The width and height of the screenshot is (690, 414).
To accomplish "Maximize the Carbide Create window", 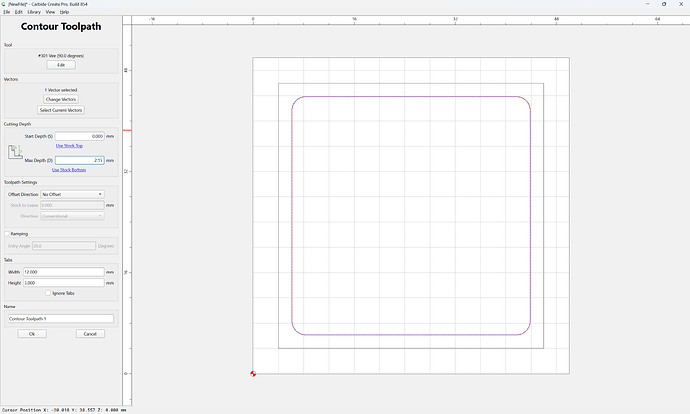I will [x=664, y=4].
